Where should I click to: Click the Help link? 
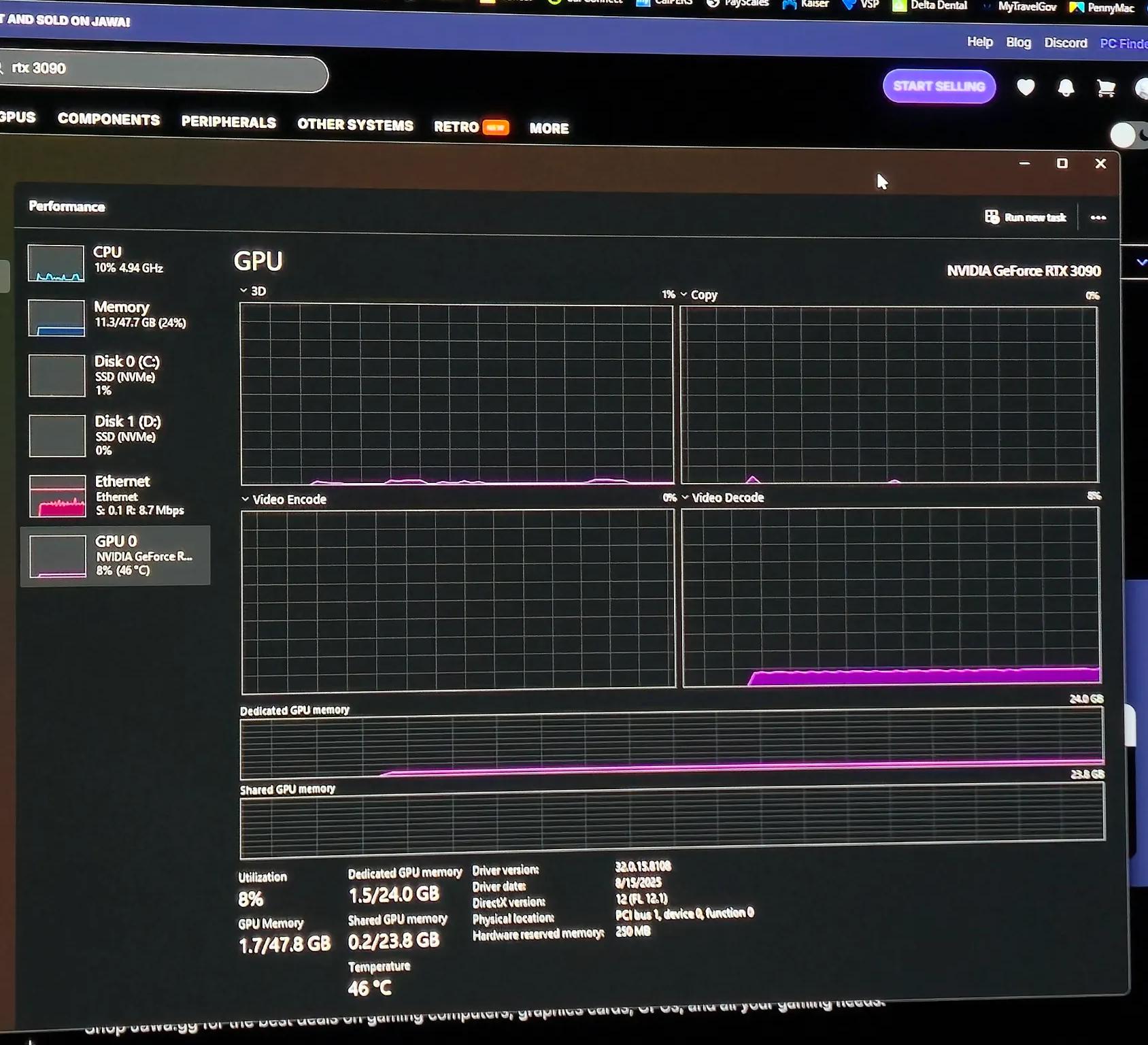(980, 42)
